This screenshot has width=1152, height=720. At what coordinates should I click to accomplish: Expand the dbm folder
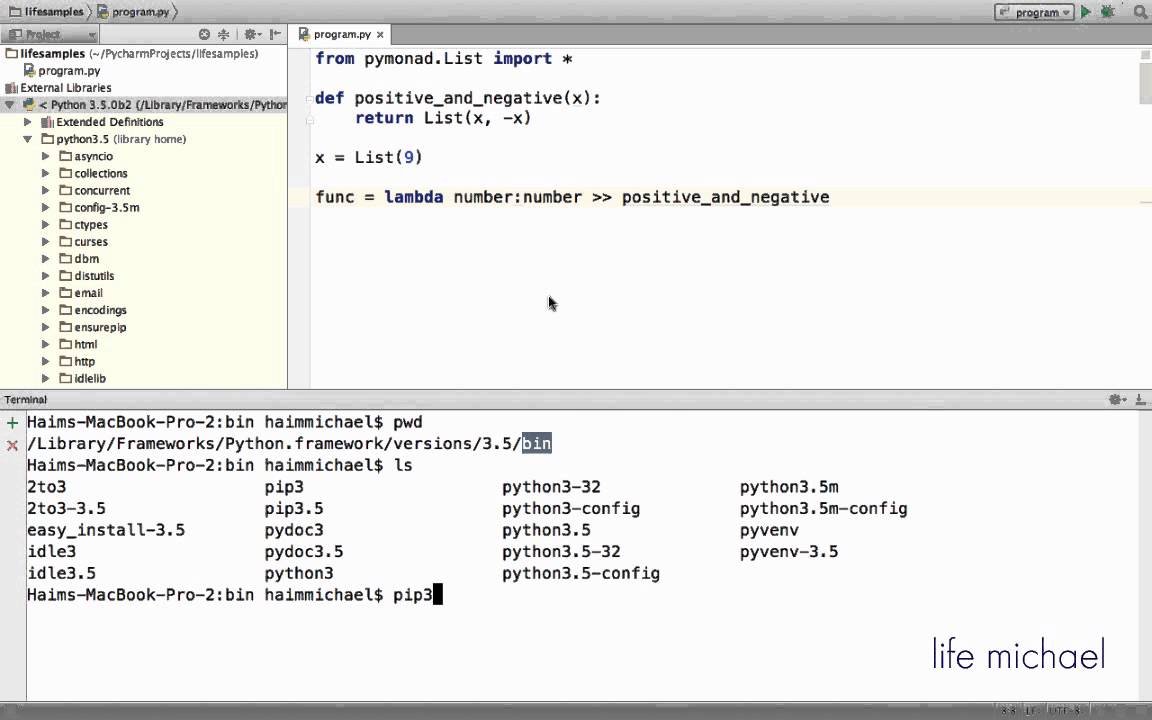click(46, 259)
